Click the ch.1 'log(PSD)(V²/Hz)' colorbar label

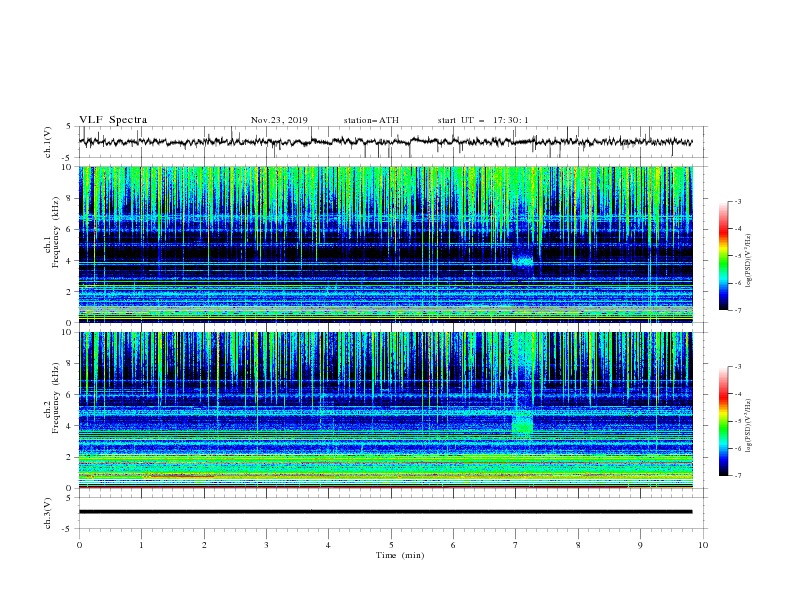748,261
